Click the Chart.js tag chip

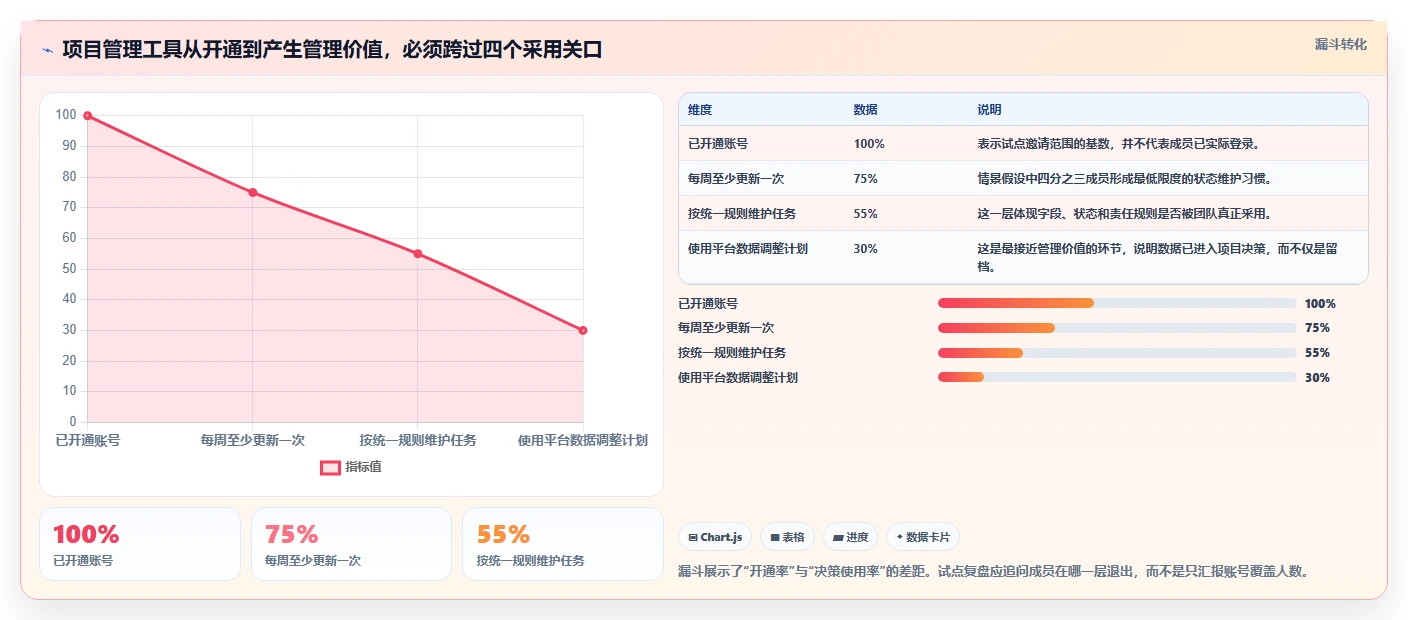coord(715,537)
